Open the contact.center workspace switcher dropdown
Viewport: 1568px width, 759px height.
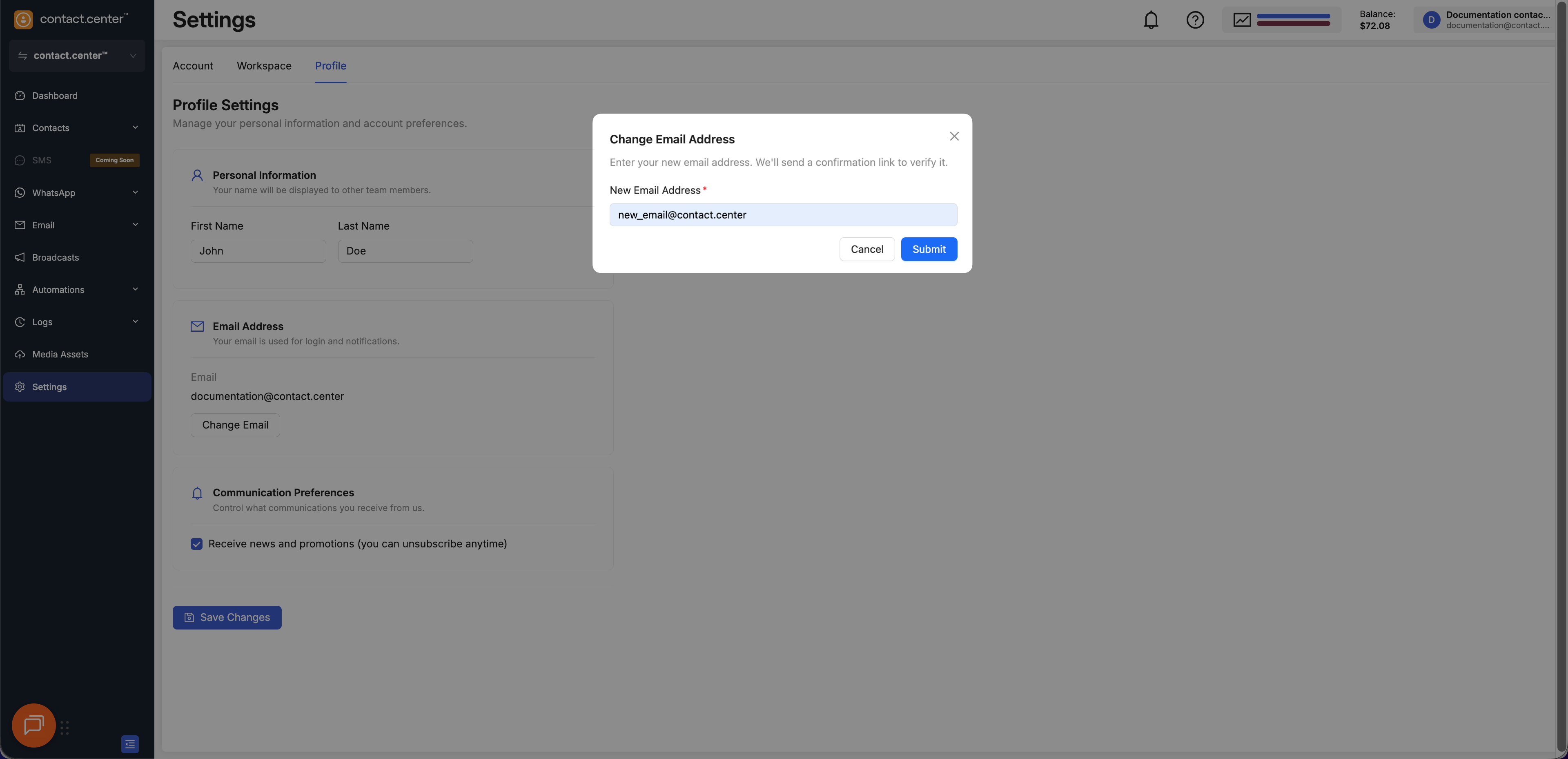[x=77, y=56]
